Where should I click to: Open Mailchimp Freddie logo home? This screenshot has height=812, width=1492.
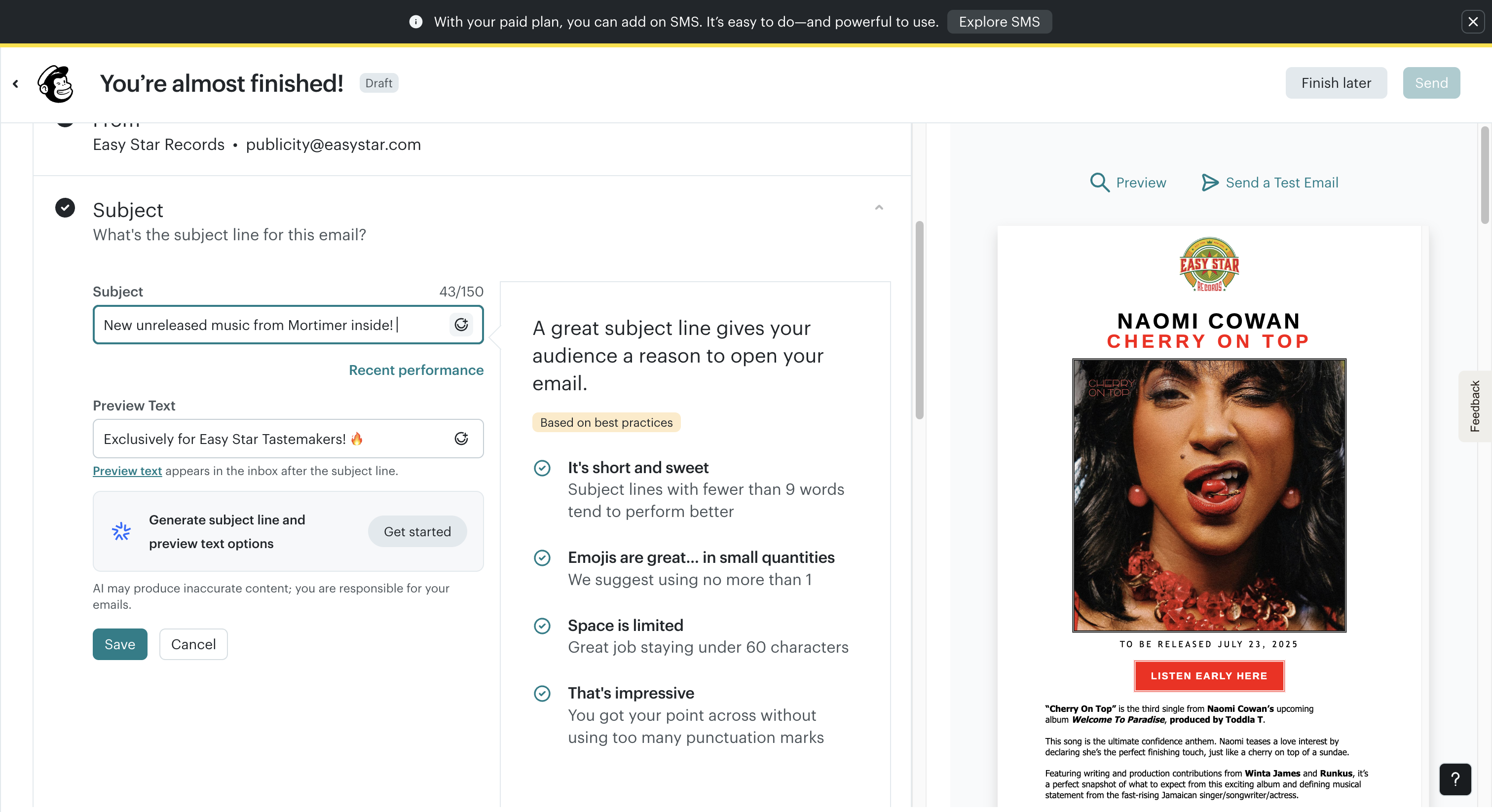[x=56, y=84]
